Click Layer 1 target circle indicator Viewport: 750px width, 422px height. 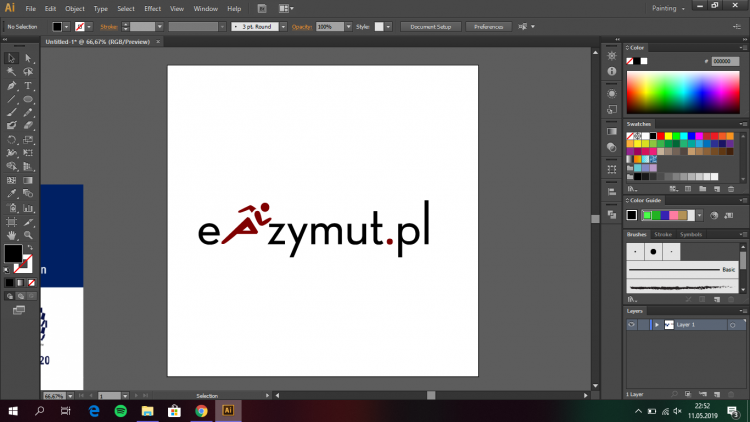click(x=732, y=325)
